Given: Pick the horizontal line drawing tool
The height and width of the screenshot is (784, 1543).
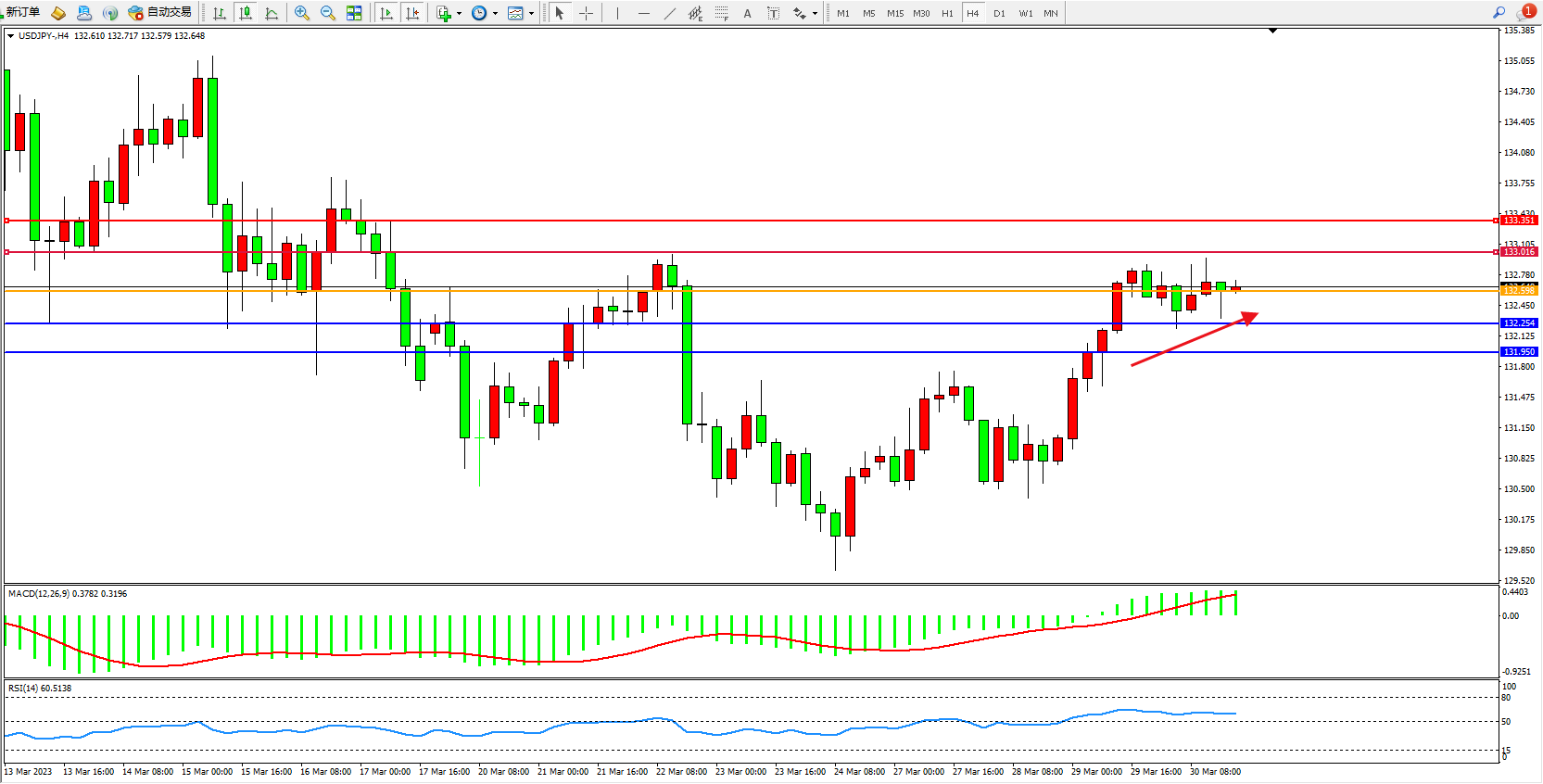Looking at the screenshot, I should [x=644, y=13].
